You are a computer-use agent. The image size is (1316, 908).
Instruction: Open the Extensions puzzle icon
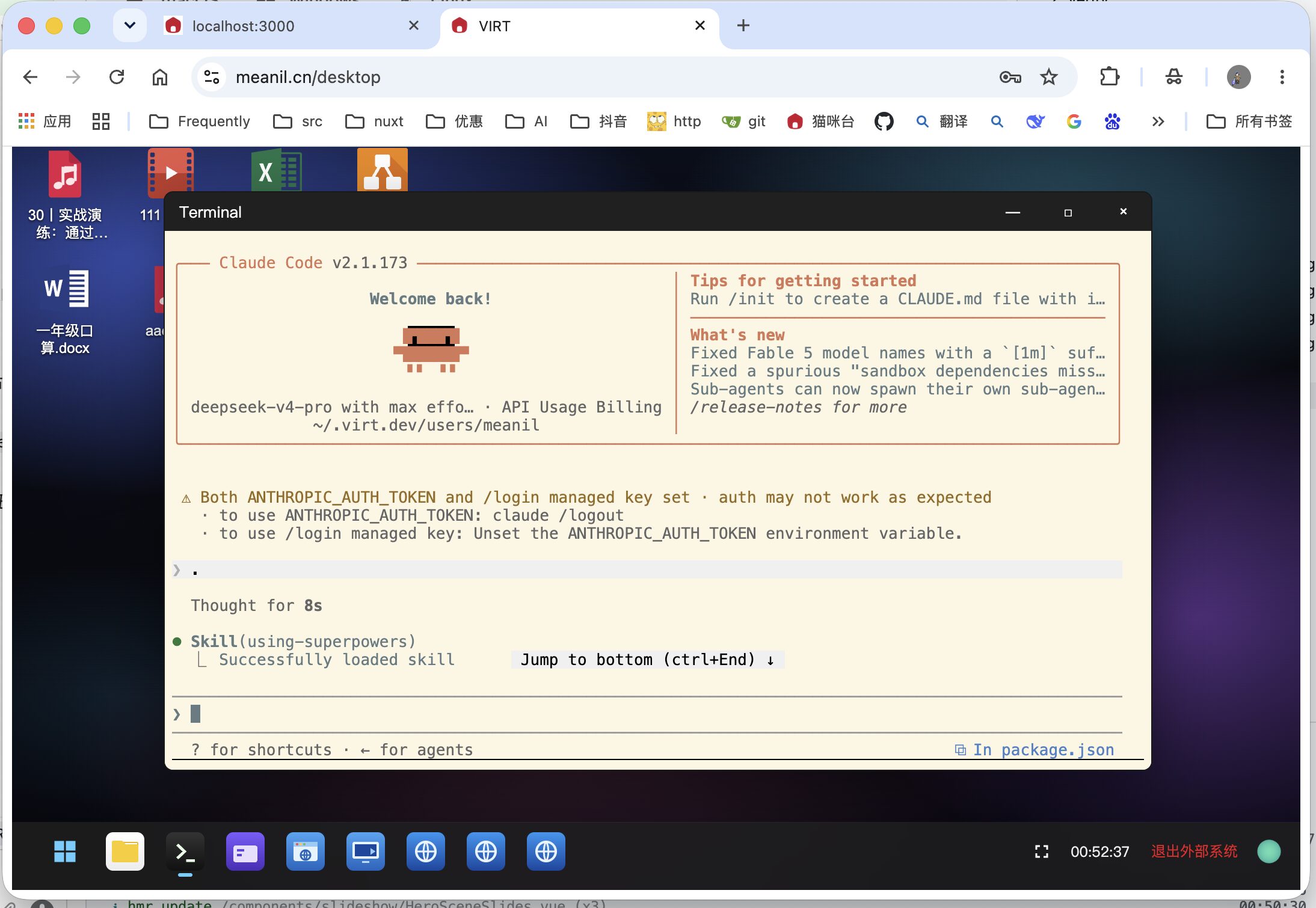click(x=1109, y=77)
